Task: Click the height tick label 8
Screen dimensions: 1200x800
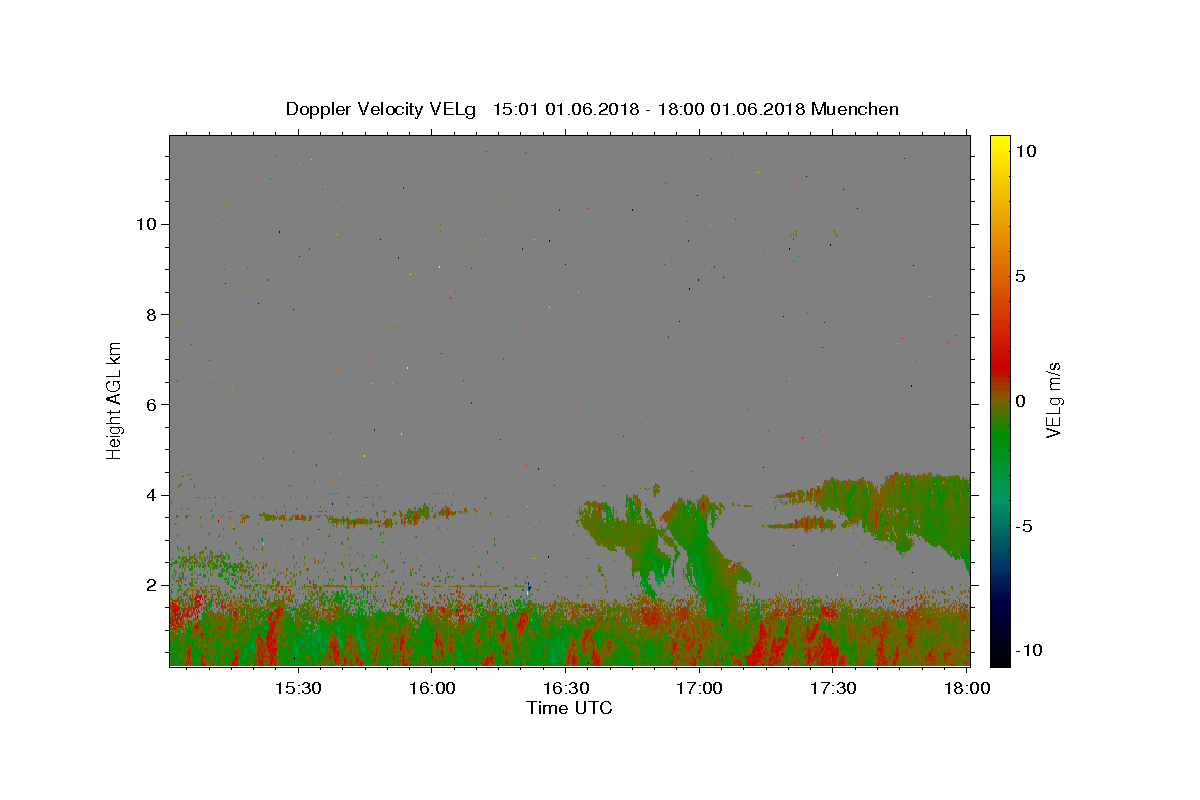Action: (x=152, y=314)
